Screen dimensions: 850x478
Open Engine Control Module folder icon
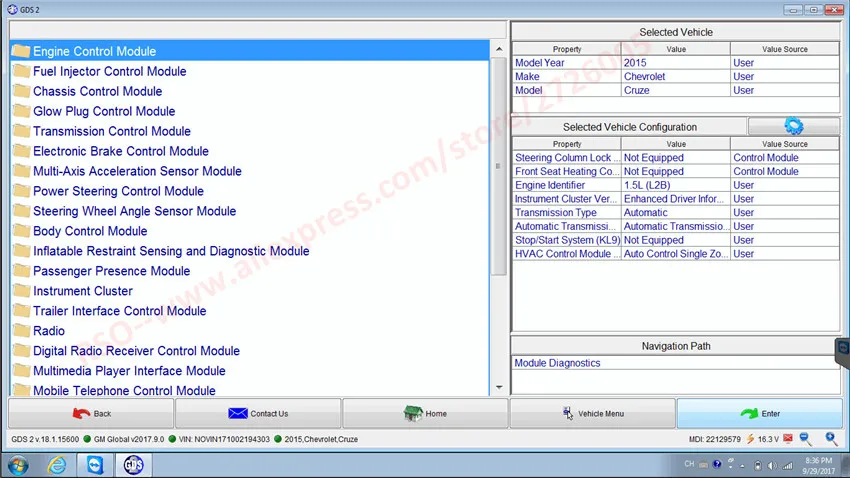21,51
